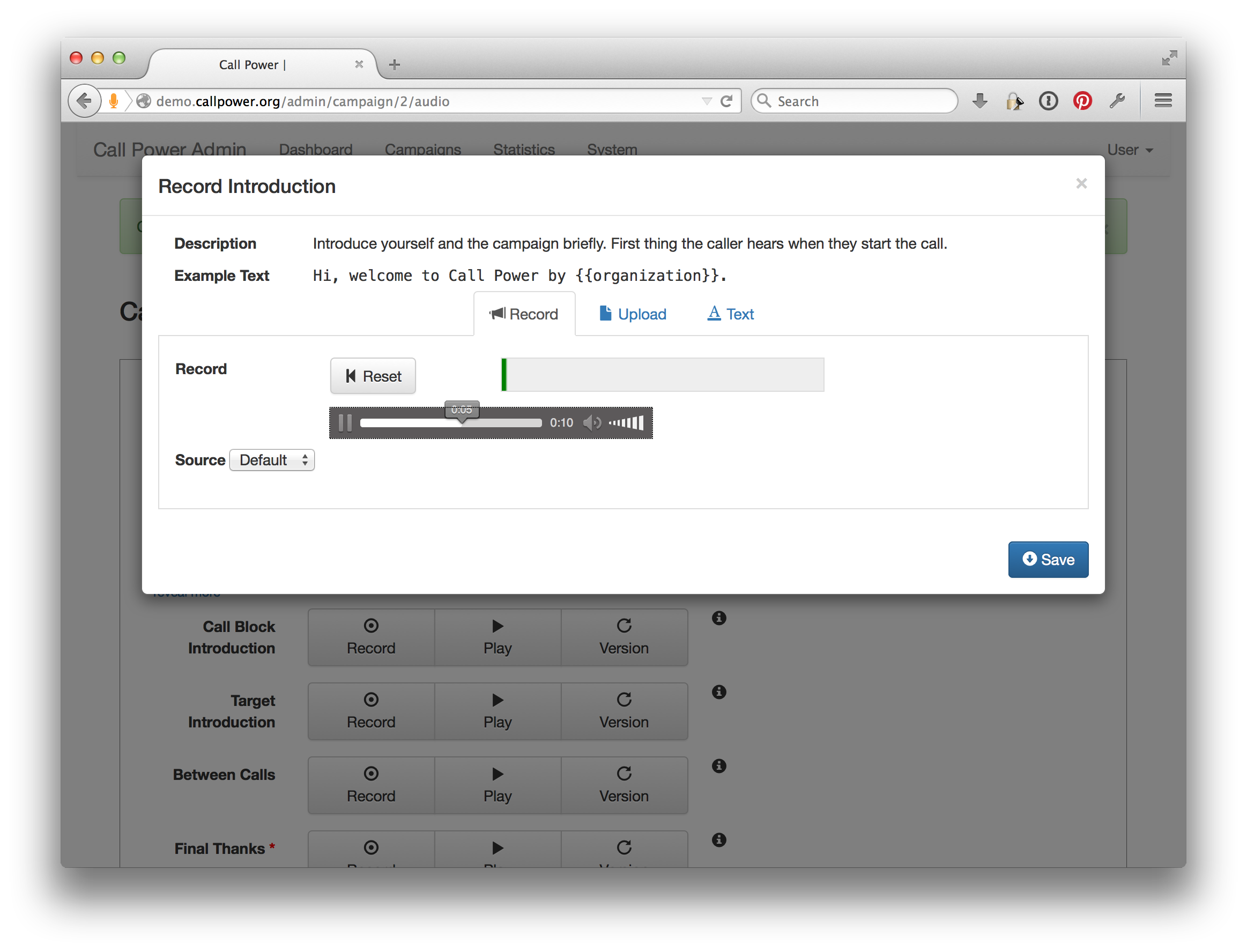Click the lock extension icon in toolbar

pyautogui.click(x=1014, y=101)
